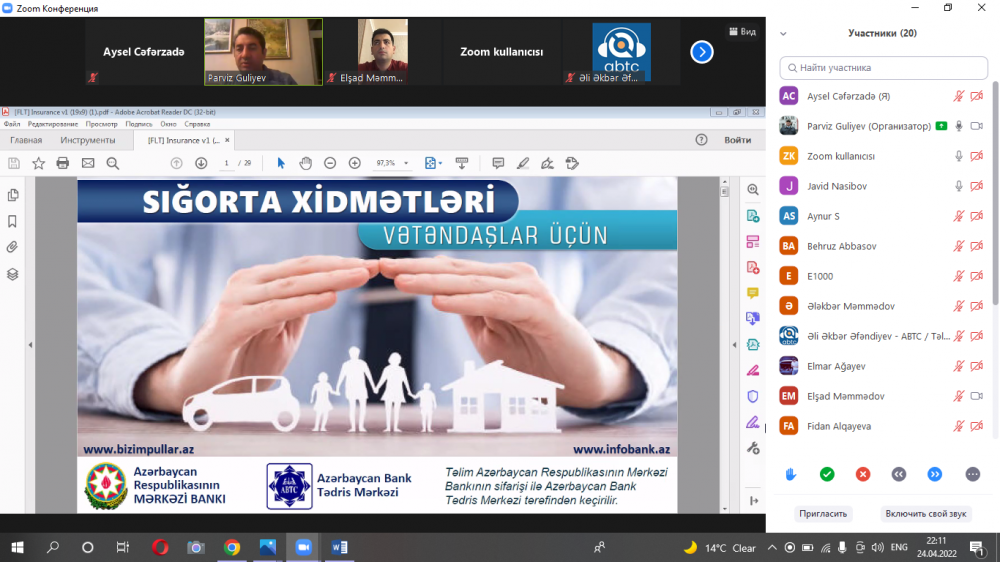Click the speed up forward reaction
This screenshot has height=562, width=1000.
point(935,474)
